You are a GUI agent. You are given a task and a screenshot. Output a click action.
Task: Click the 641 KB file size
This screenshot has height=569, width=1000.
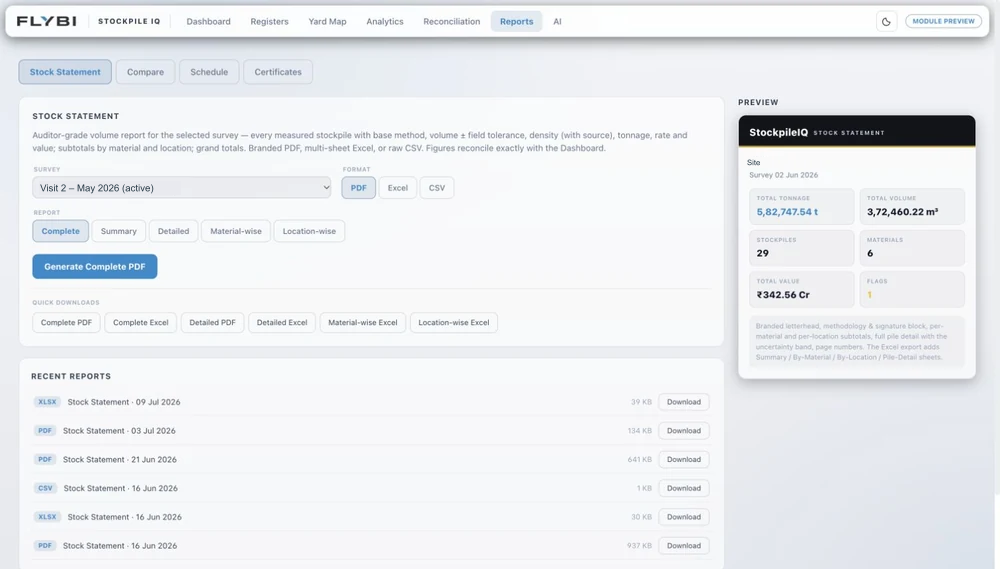[x=639, y=459]
